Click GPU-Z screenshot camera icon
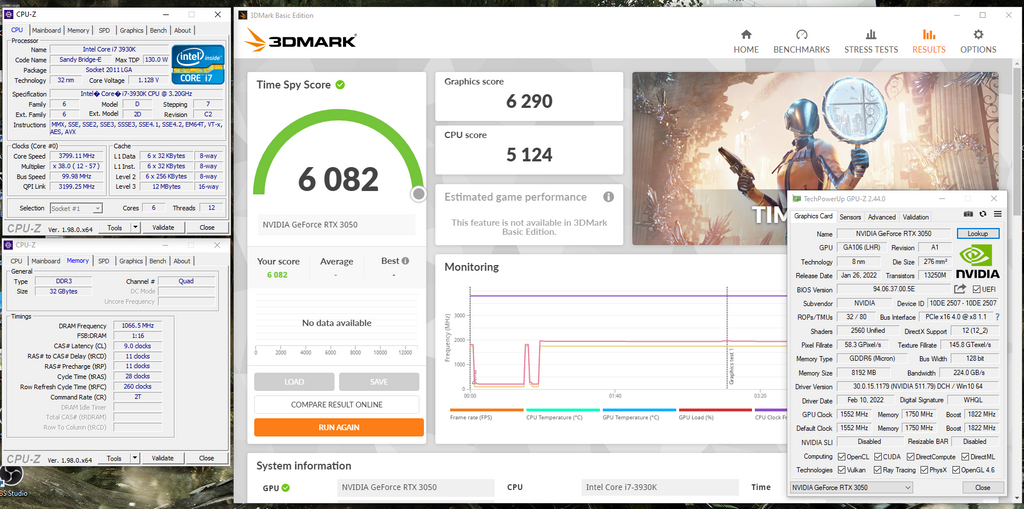 pyautogui.click(x=968, y=214)
